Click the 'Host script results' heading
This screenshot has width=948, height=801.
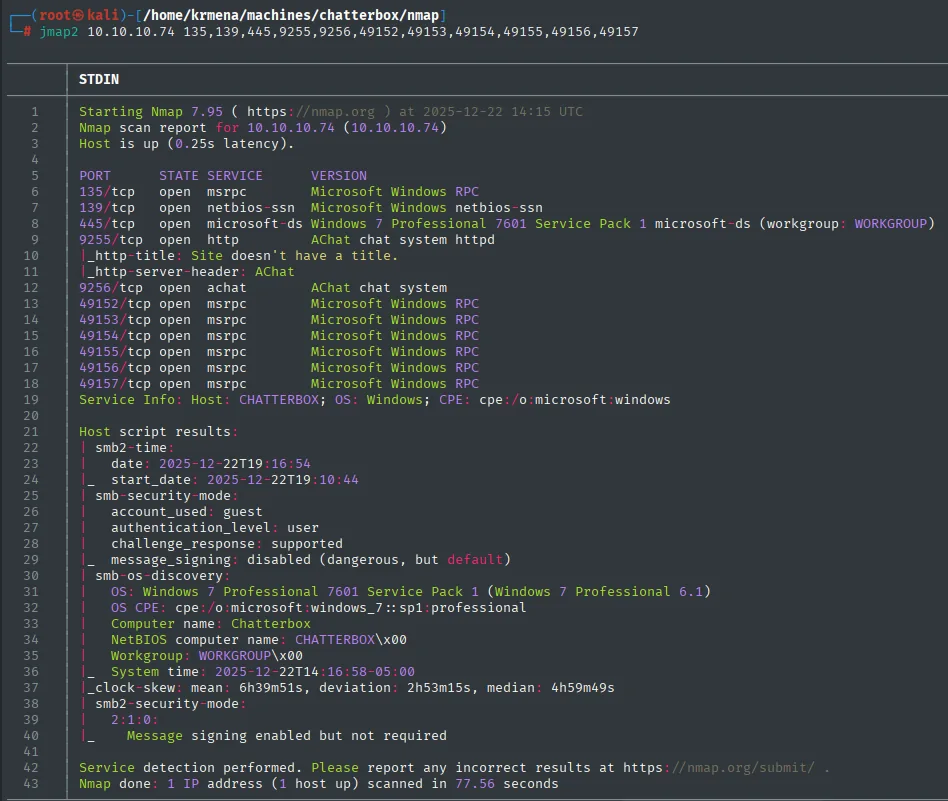[158, 432]
